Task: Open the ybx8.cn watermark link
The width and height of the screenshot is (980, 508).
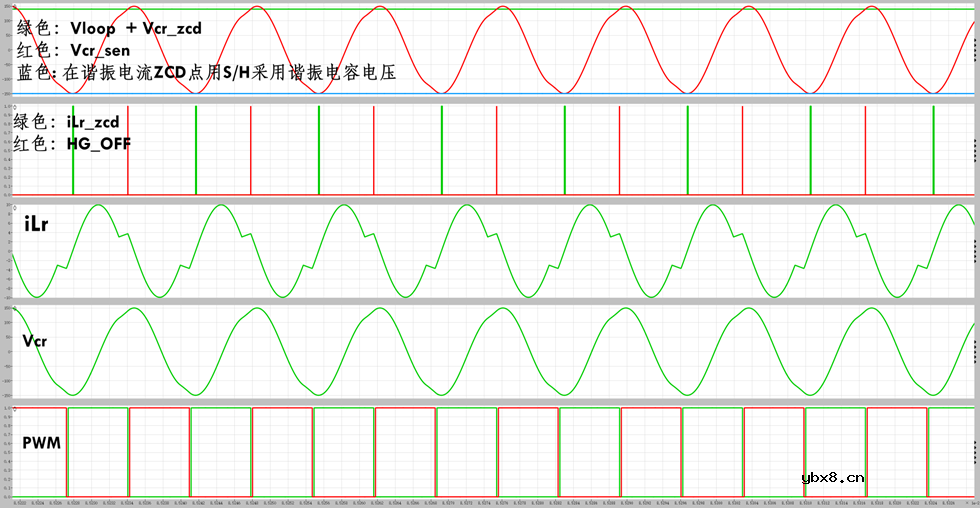Action: pyautogui.click(x=833, y=478)
